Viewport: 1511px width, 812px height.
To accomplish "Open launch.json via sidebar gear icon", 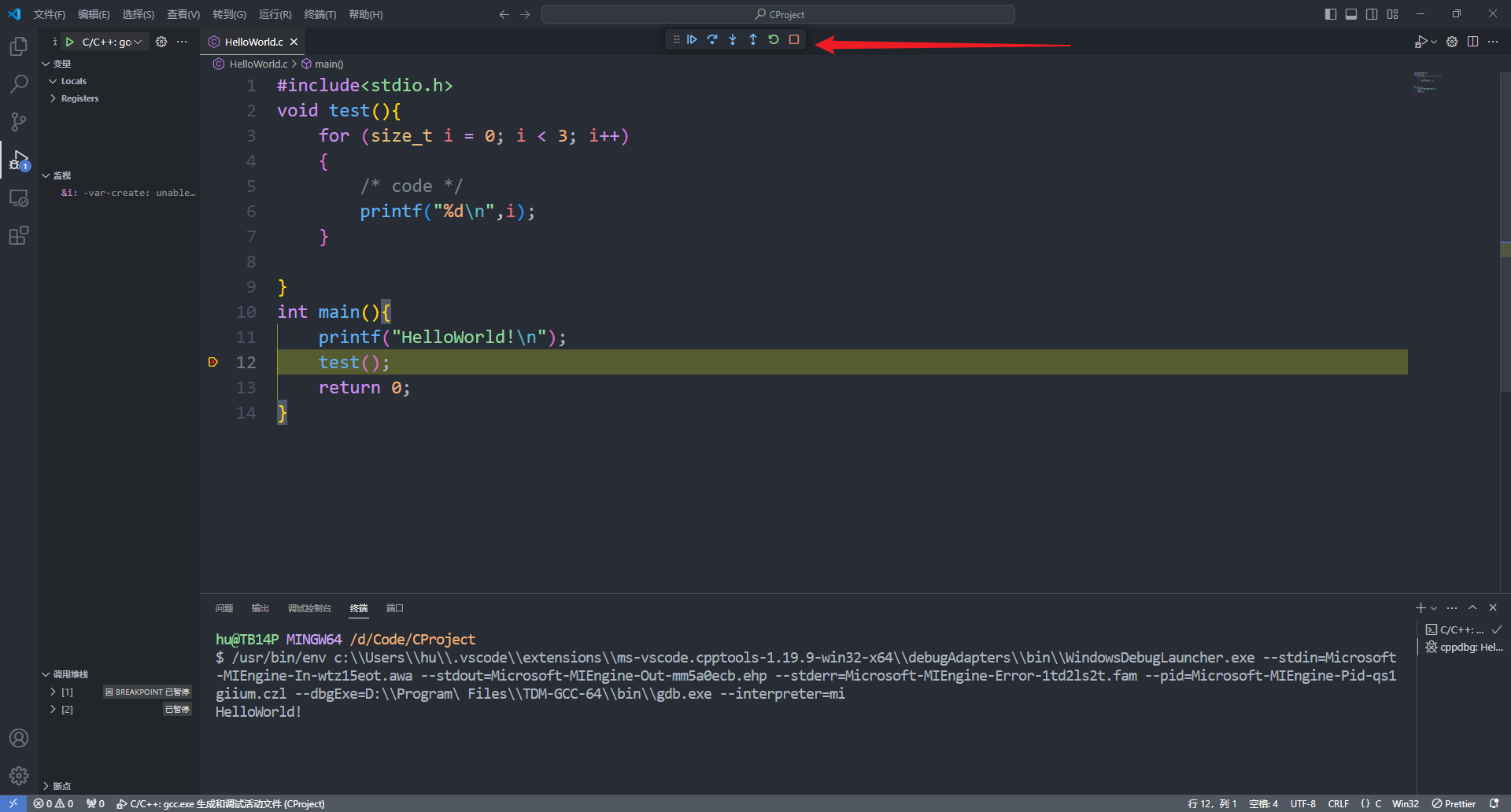I will point(161,42).
